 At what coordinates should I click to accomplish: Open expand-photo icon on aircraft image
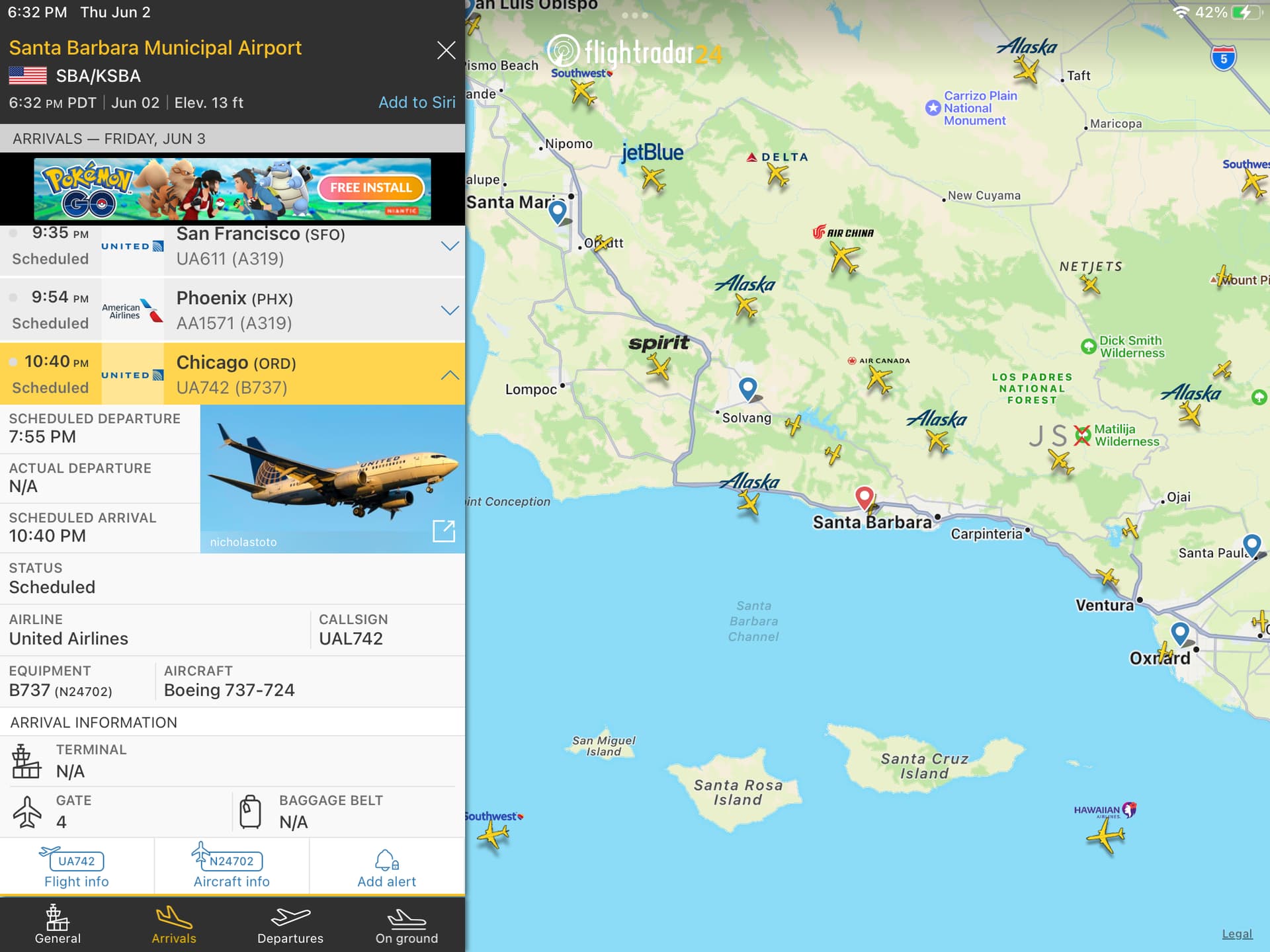[443, 531]
